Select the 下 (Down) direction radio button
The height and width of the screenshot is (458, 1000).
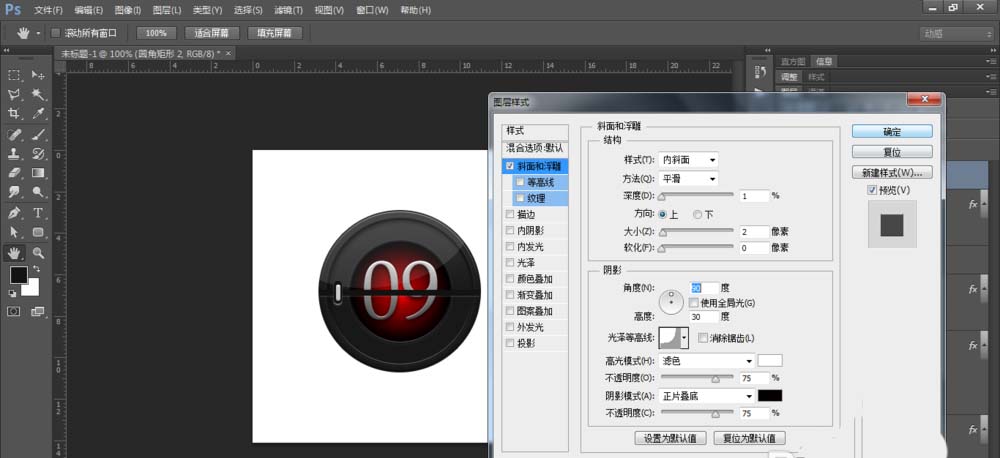[x=696, y=214]
